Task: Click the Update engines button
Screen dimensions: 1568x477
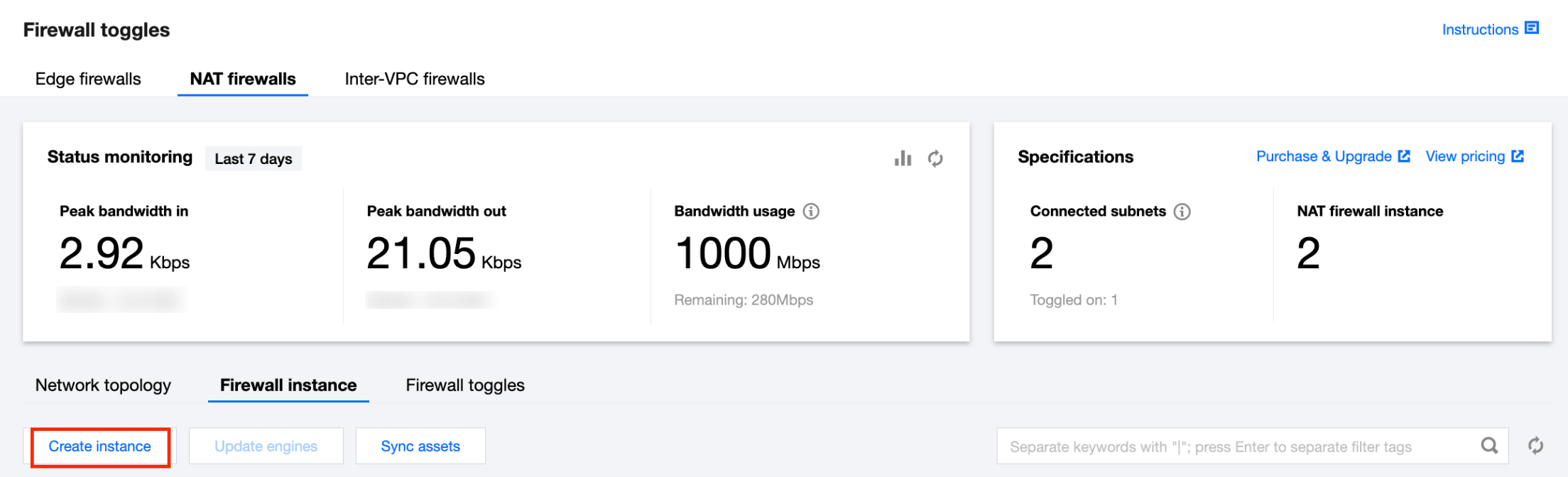Action: point(266,446)
